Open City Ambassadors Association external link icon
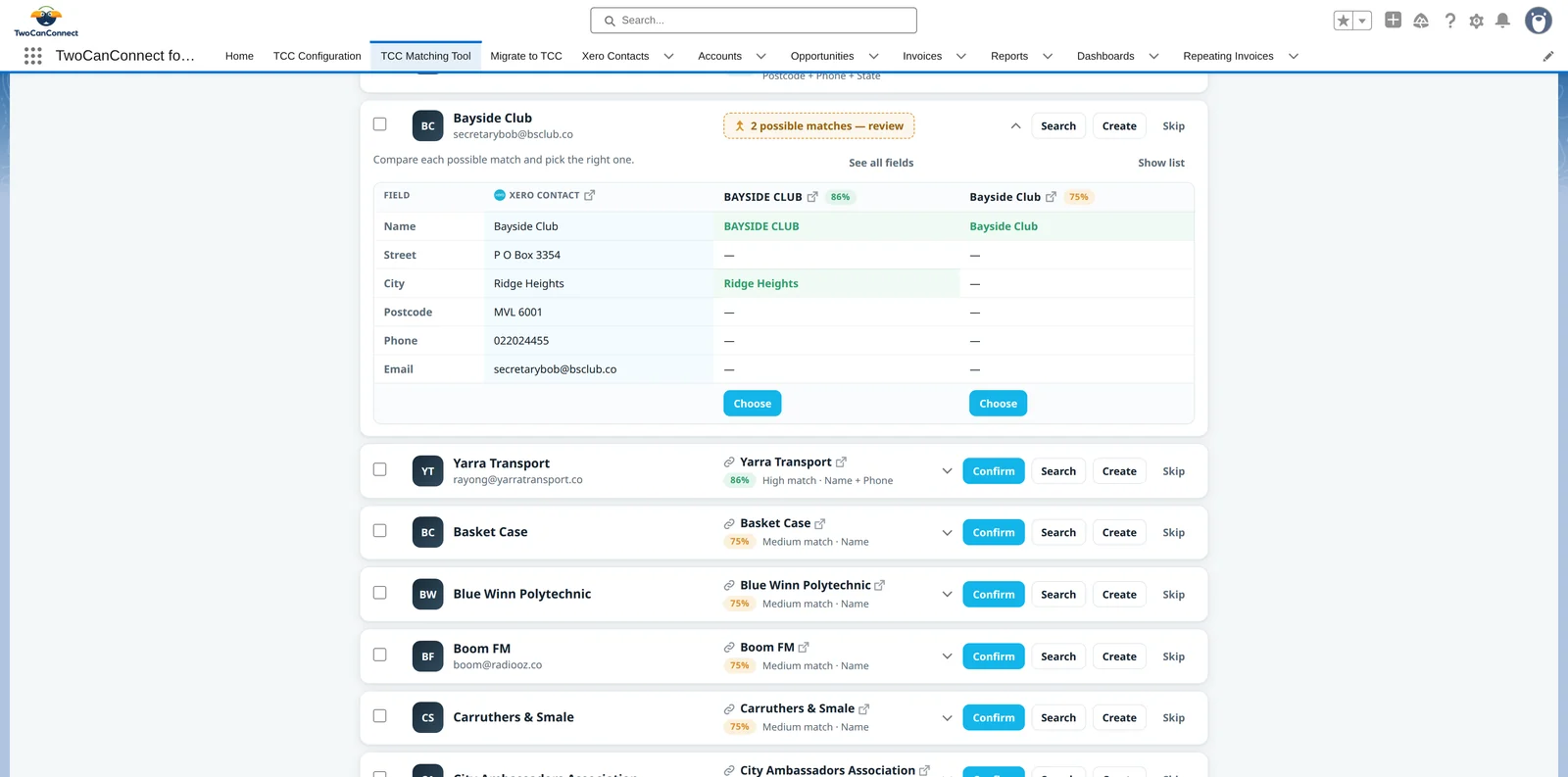1568x777 pixels. tap(924, 770)
